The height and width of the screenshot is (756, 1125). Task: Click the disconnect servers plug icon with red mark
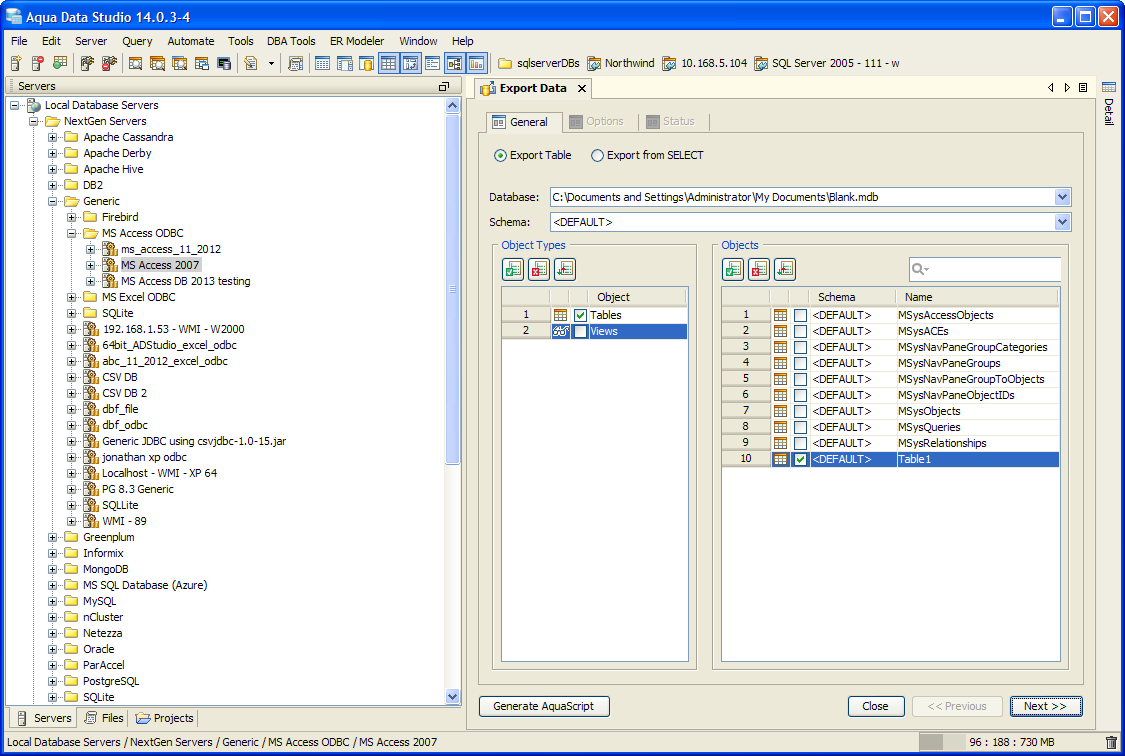pyautogui.click(x=109, y=64)
